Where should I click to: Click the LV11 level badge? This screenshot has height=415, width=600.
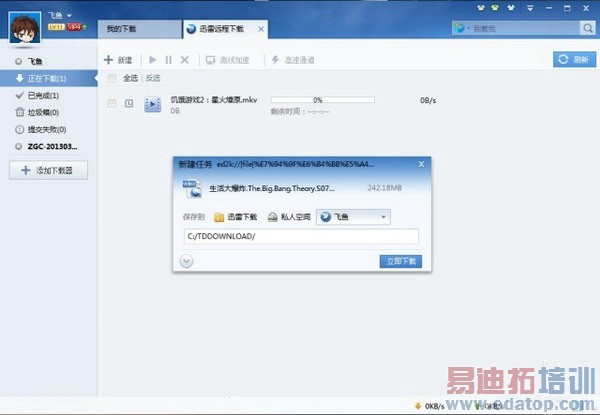tap(56, 27)
